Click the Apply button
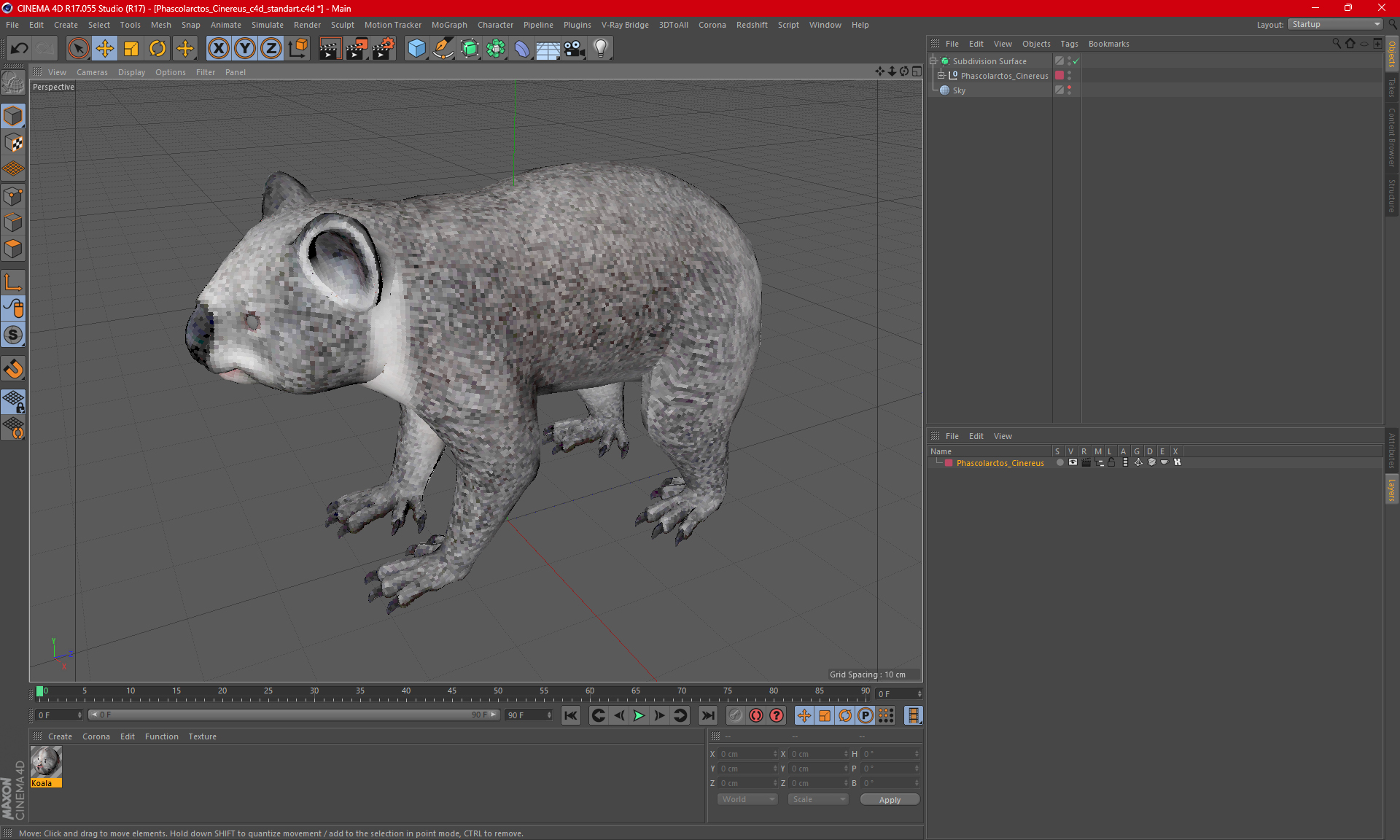This screenshot has height=840, width=1400. click(890, 800)
